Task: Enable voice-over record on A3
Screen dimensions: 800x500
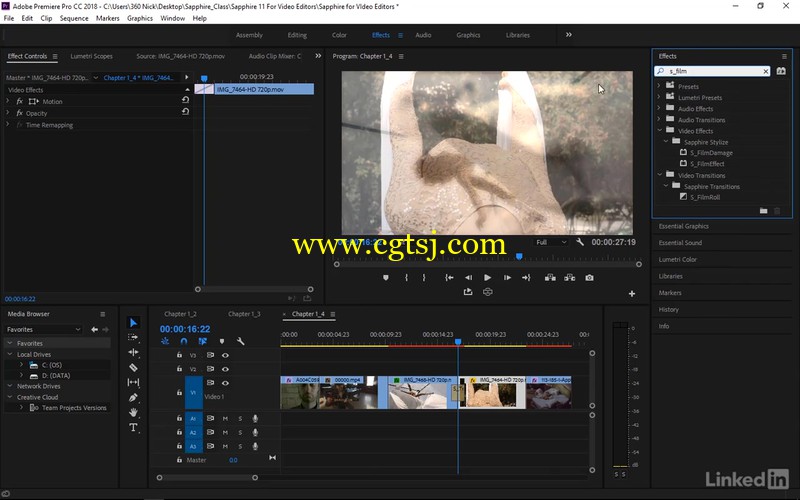Action: [255, 446]
